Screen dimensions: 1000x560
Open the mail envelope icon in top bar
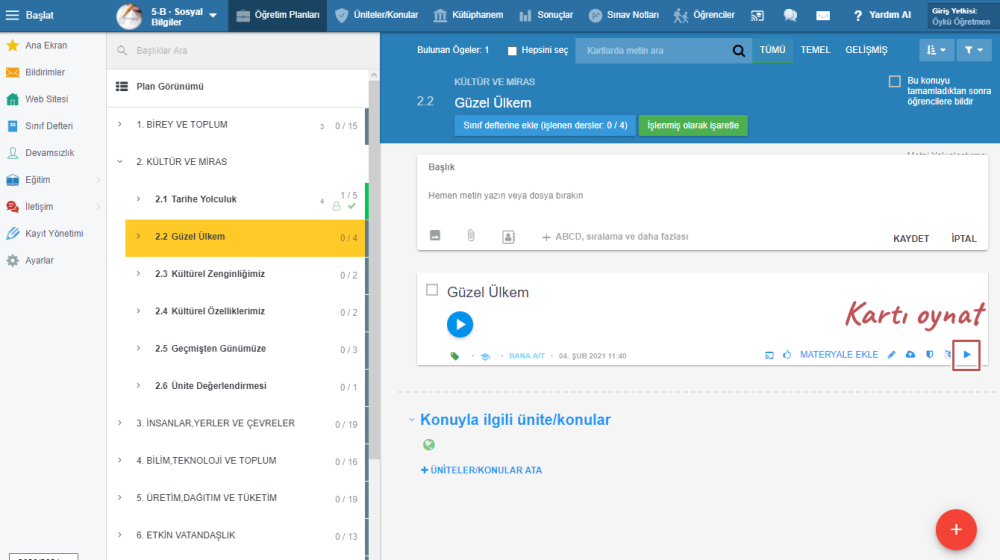tap(823, 15)
